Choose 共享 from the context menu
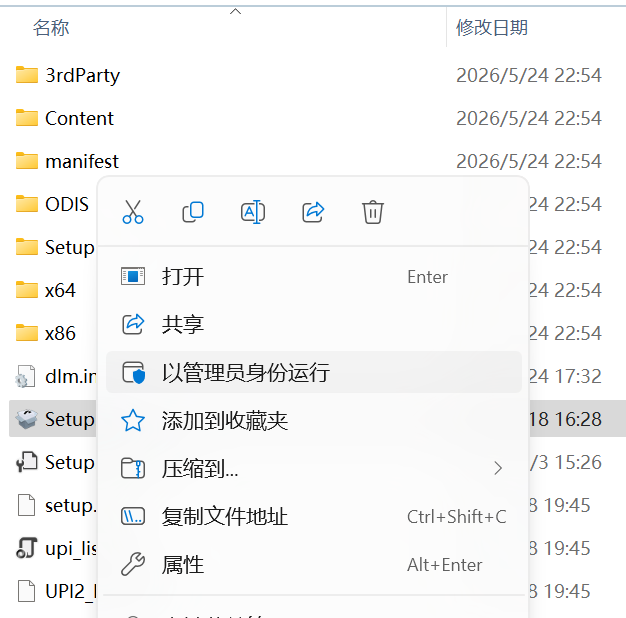This screenshot has width=626, height=618. coord(314,325)
